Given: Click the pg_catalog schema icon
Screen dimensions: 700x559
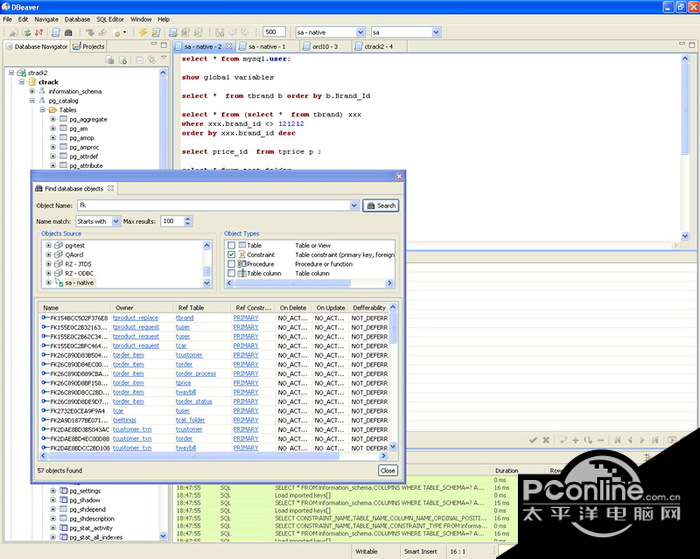Looking at the screenshot, I should point(42,101).
